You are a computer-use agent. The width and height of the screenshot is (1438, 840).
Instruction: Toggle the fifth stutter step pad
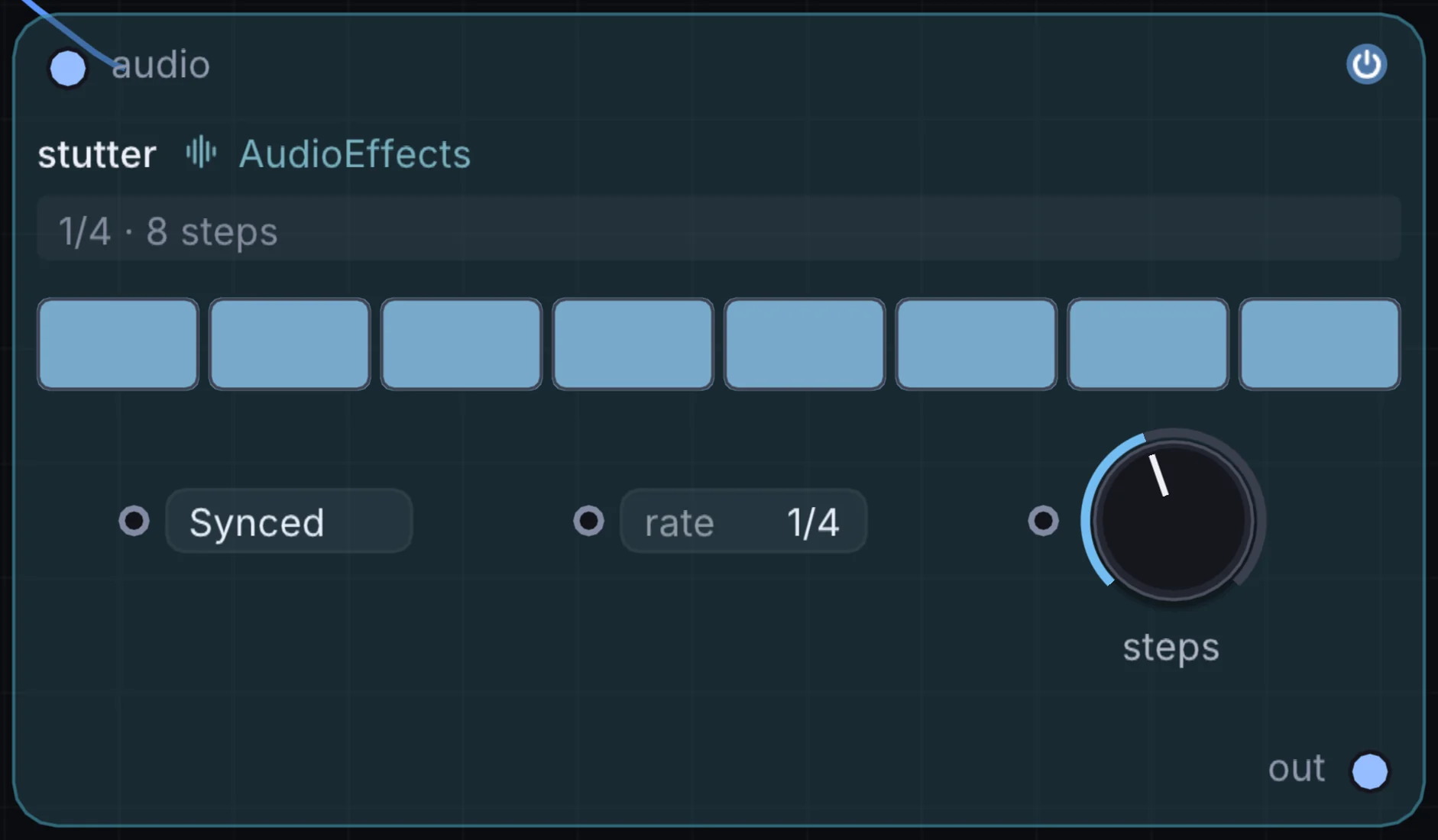click(x=805, y=344)
